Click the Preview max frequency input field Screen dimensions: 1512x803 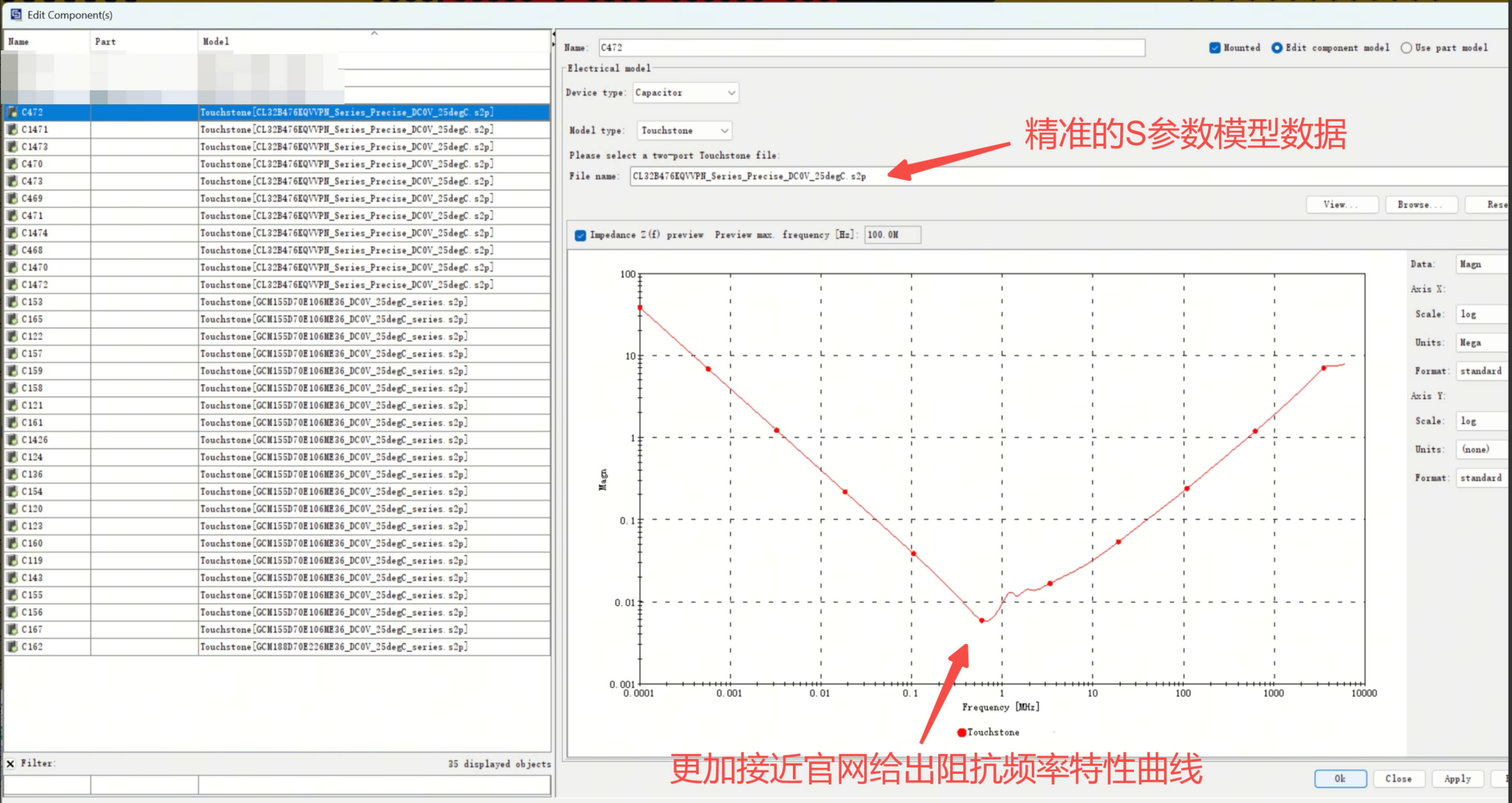892,235
